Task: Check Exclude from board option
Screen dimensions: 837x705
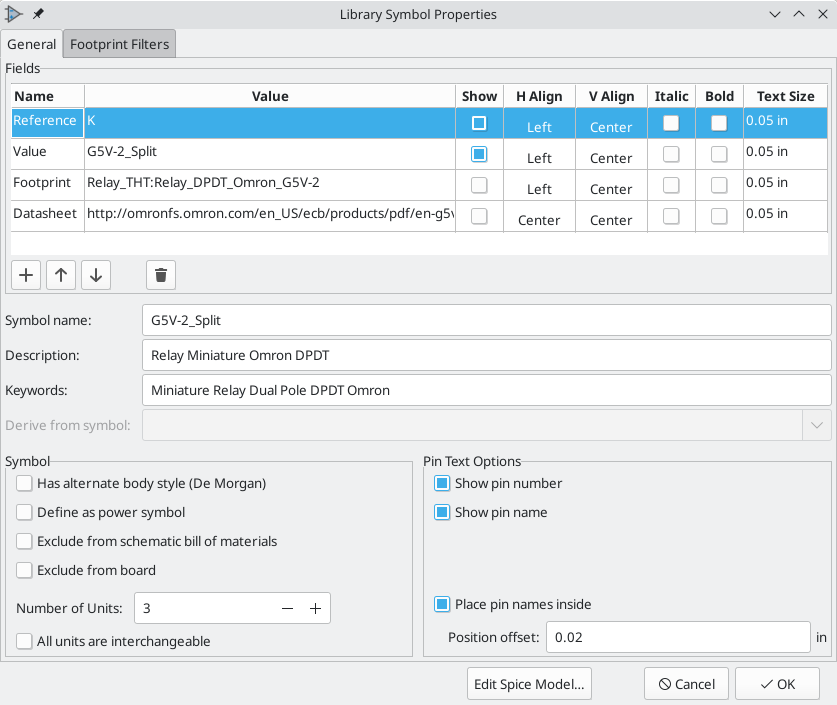Action: pos(24,570)
